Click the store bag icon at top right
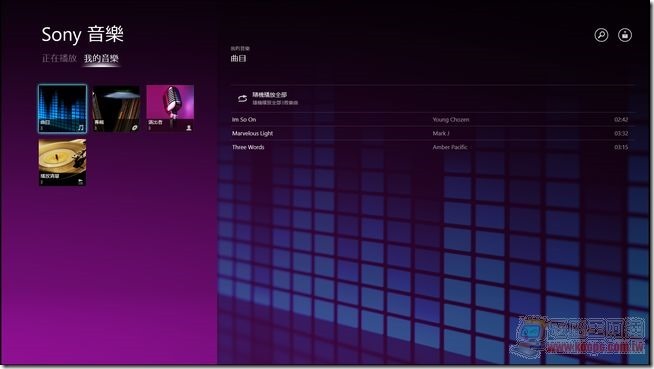 point(625,35)
